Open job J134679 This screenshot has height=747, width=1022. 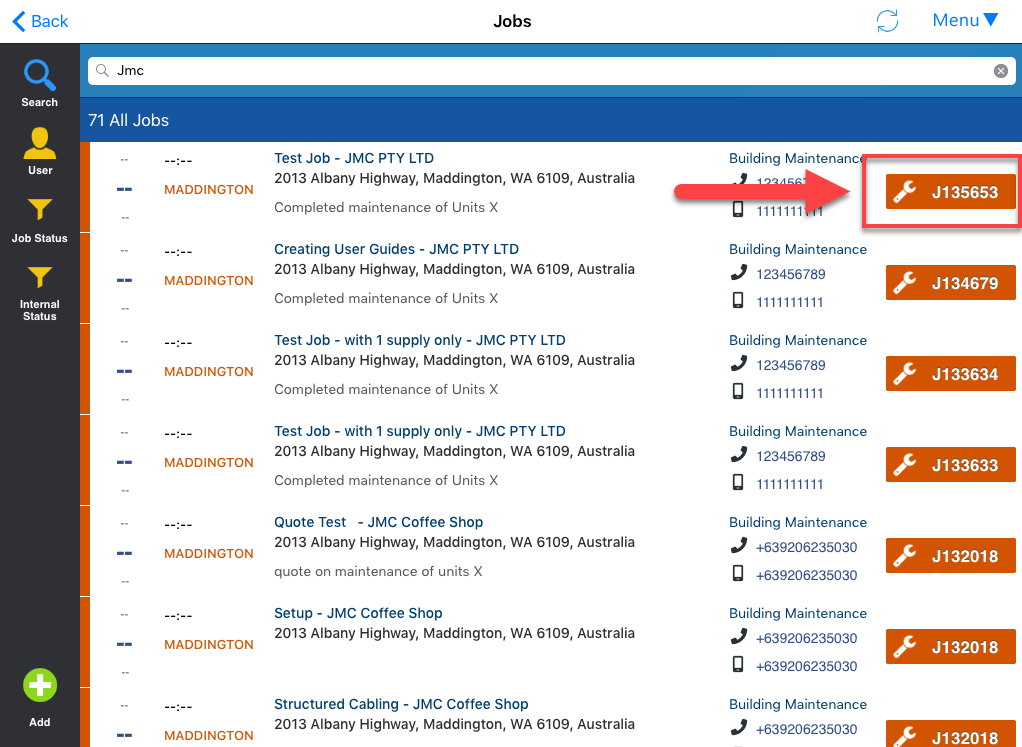pos(950,283)
